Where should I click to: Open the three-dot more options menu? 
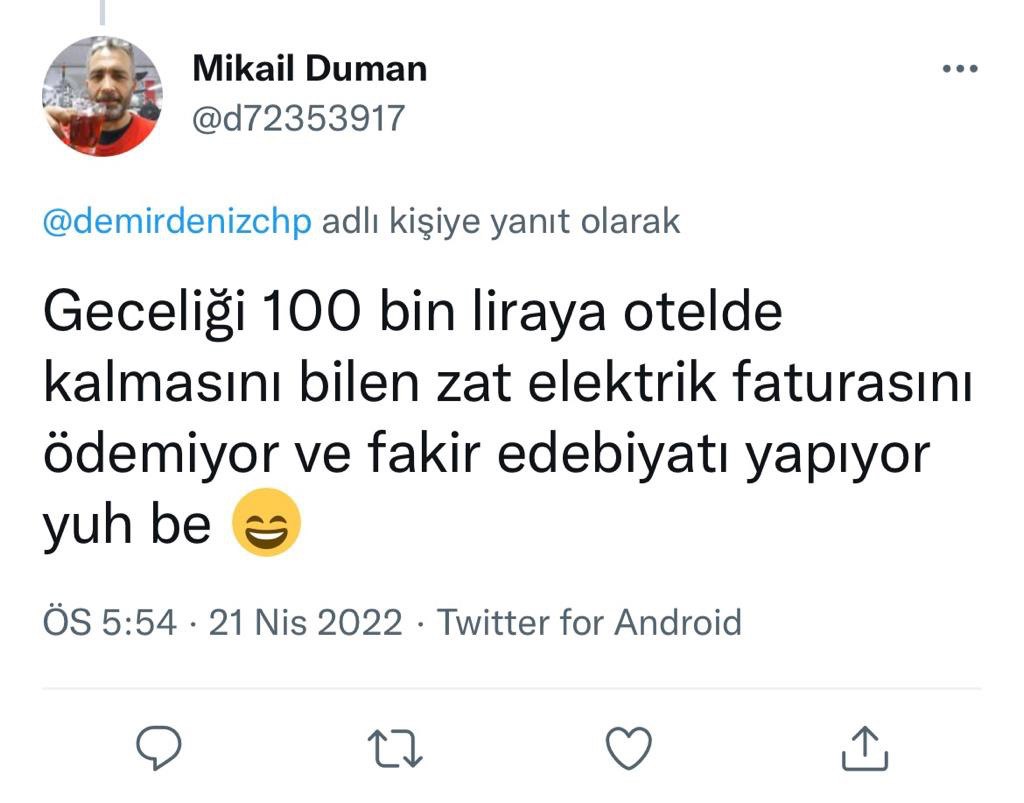pyautogui.click(x=960, y=69)
